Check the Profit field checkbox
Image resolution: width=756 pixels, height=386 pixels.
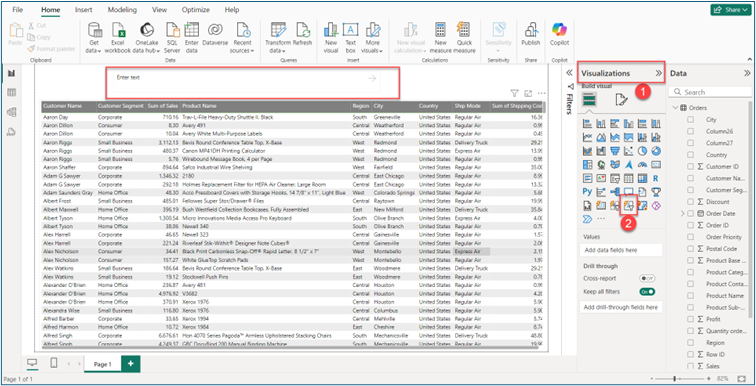click(x=690, y=319)
